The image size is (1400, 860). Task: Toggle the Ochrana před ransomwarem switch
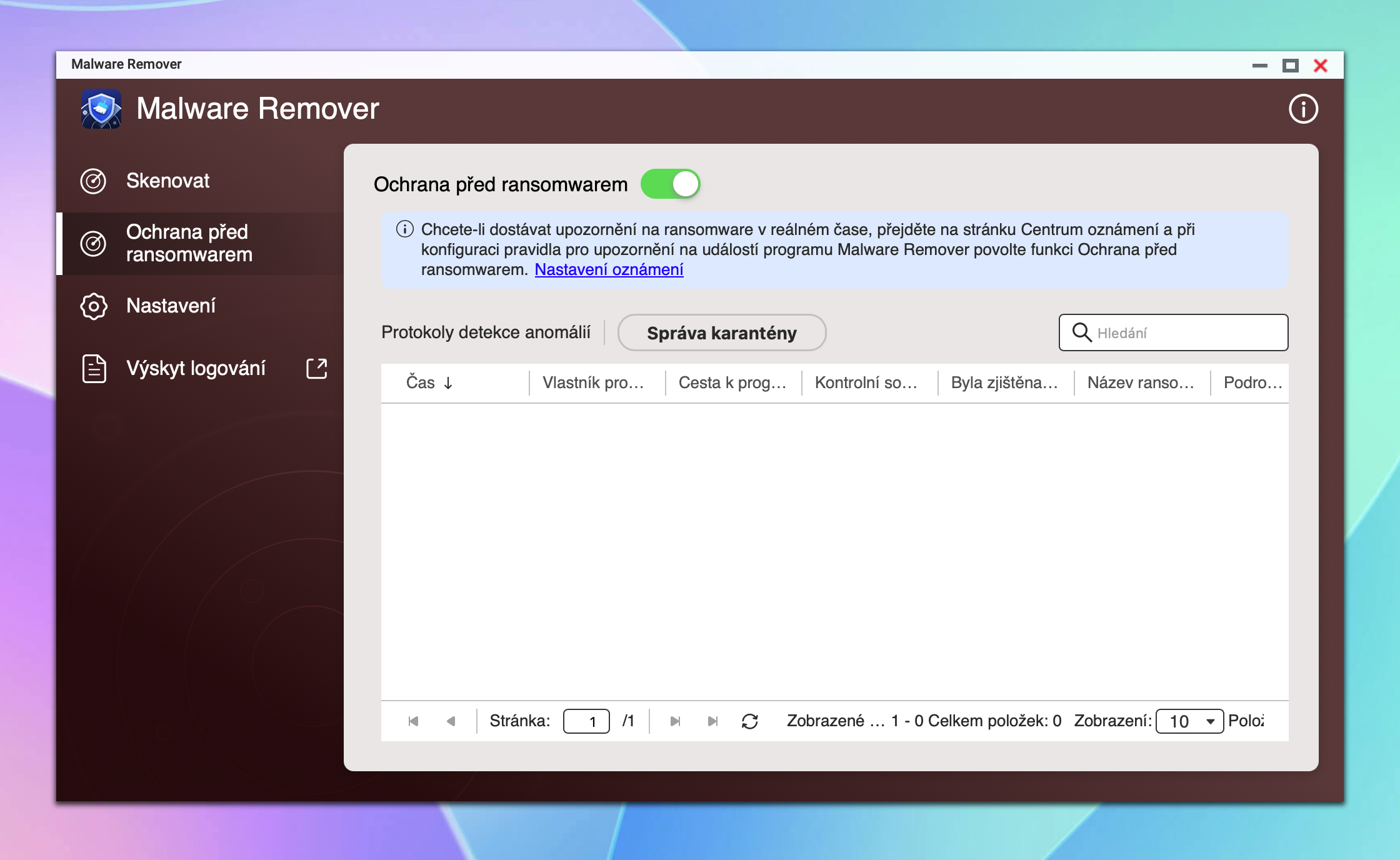pyautogui.click(x=670, y=184)
